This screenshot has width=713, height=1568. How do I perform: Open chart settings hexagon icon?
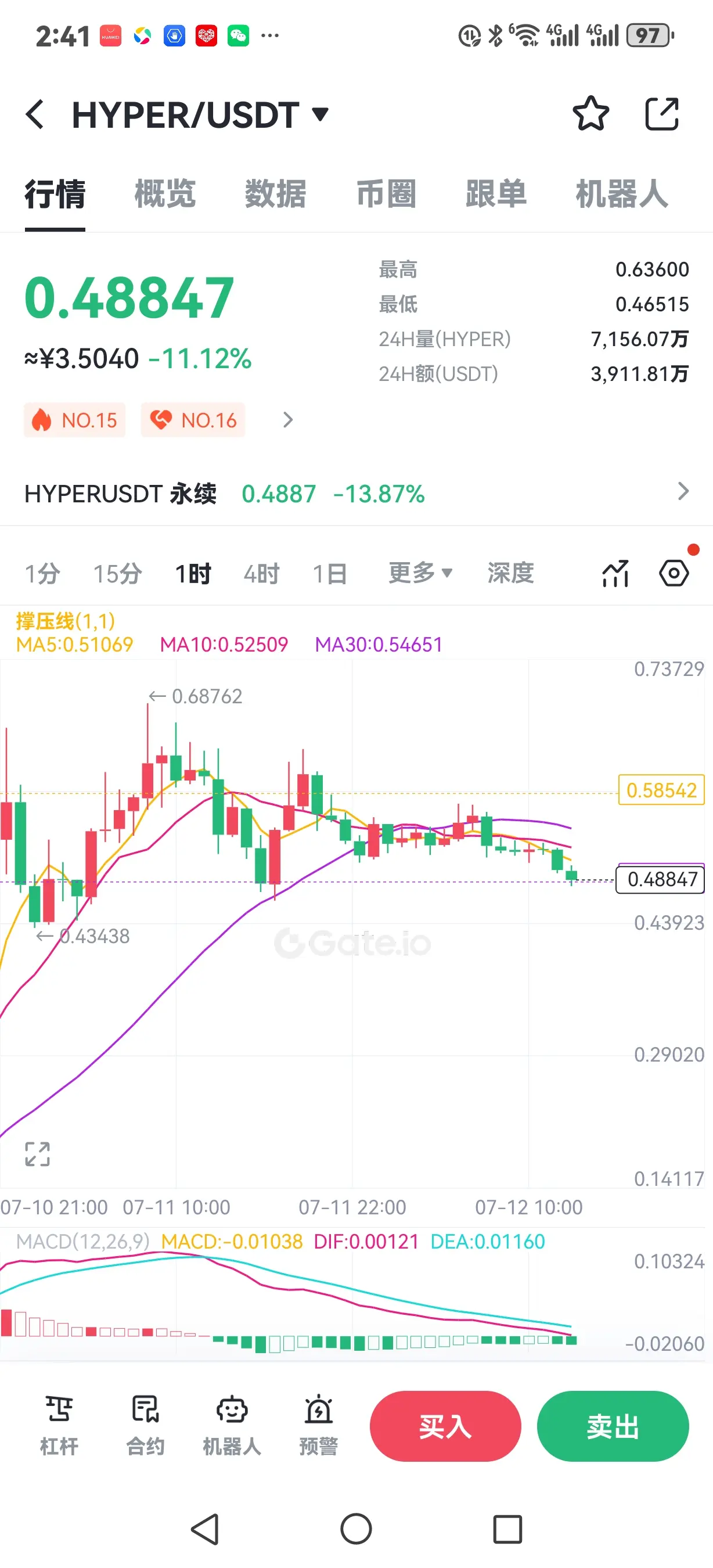tap(674, 573)
